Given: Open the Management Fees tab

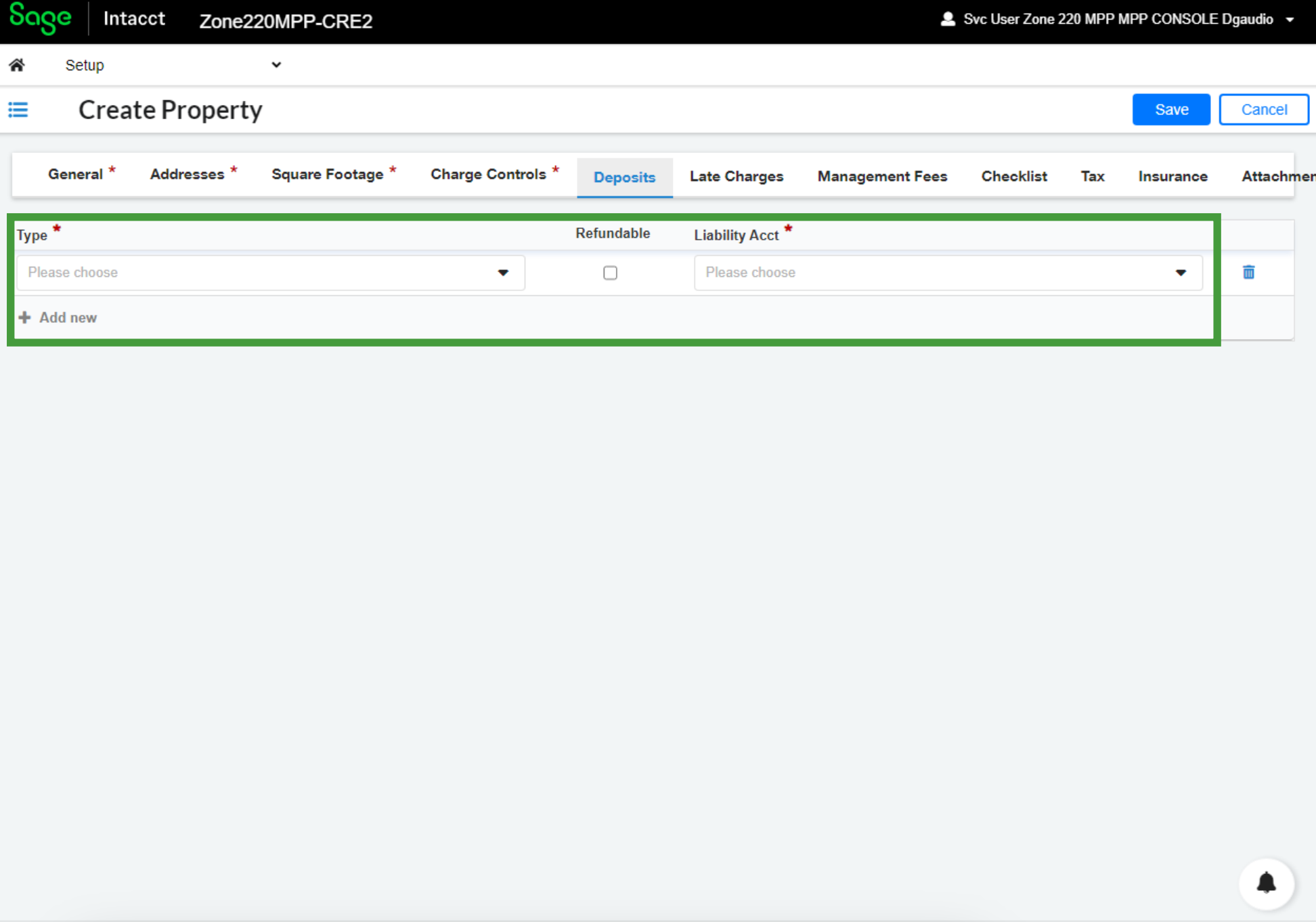Looking at the screenshot, I should (881, 177).
